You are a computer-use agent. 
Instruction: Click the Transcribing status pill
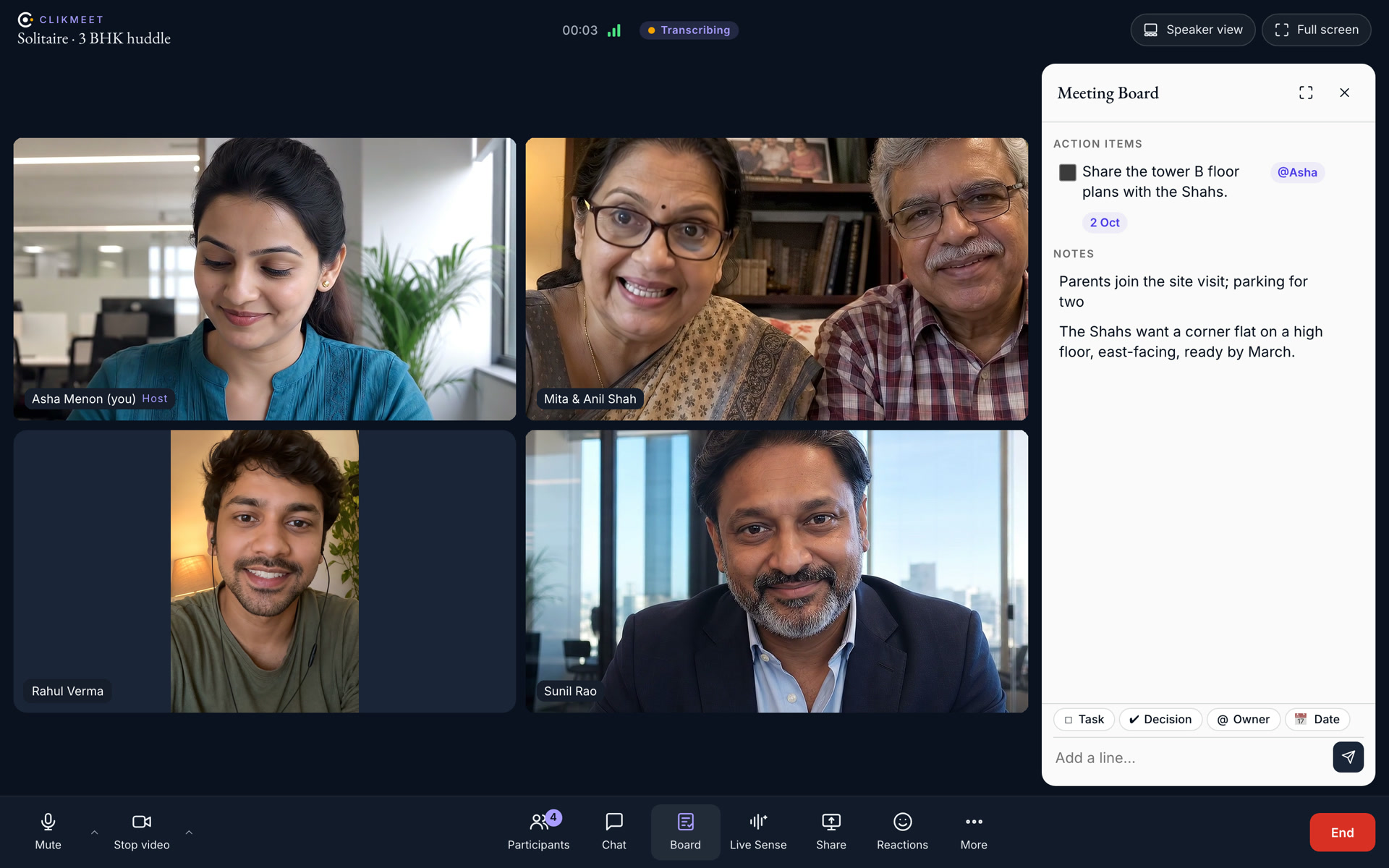(x=689, y=30)
